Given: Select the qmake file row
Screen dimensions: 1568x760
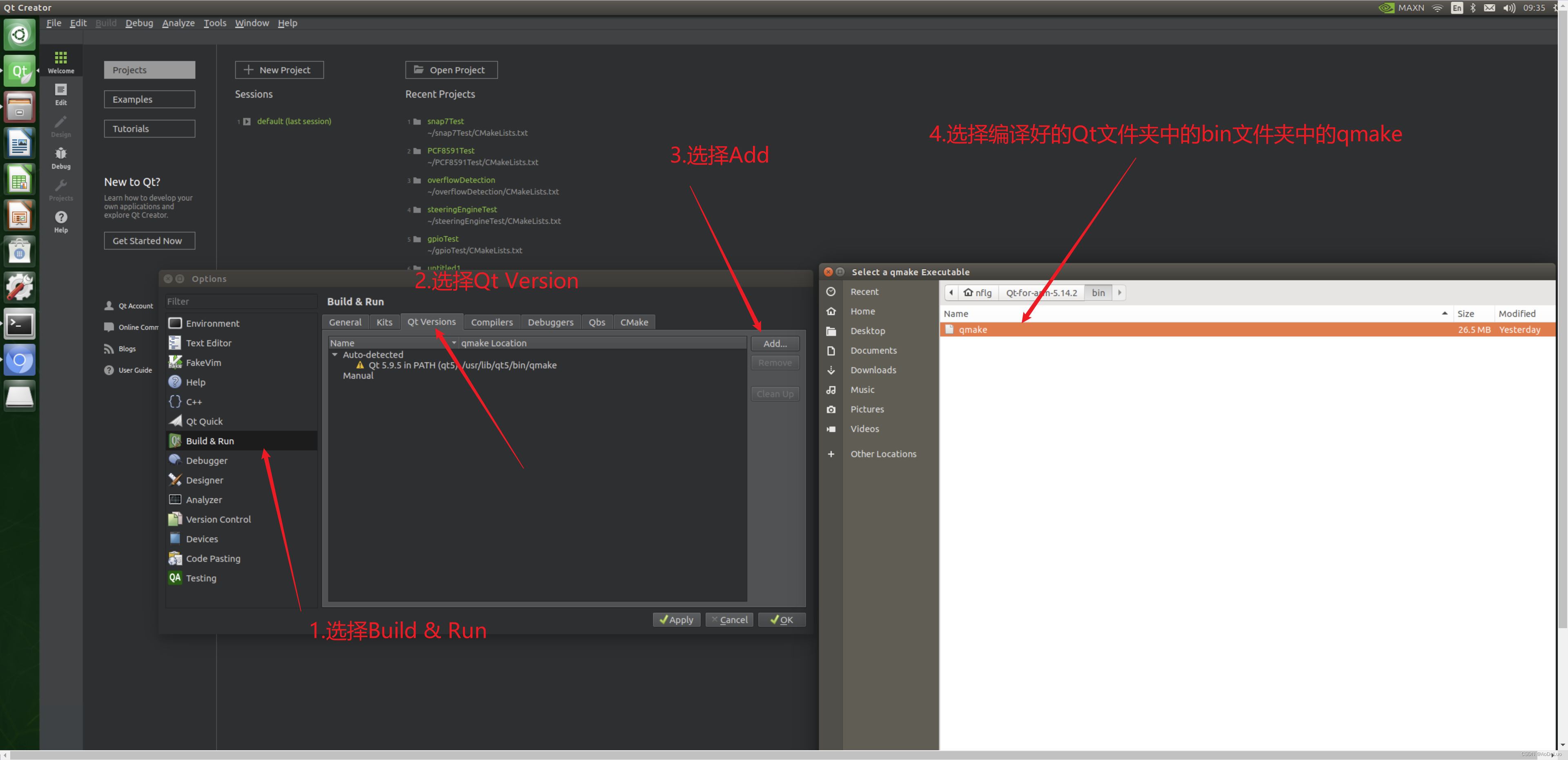Looking at the screenshot, I should coord(1247,329).
